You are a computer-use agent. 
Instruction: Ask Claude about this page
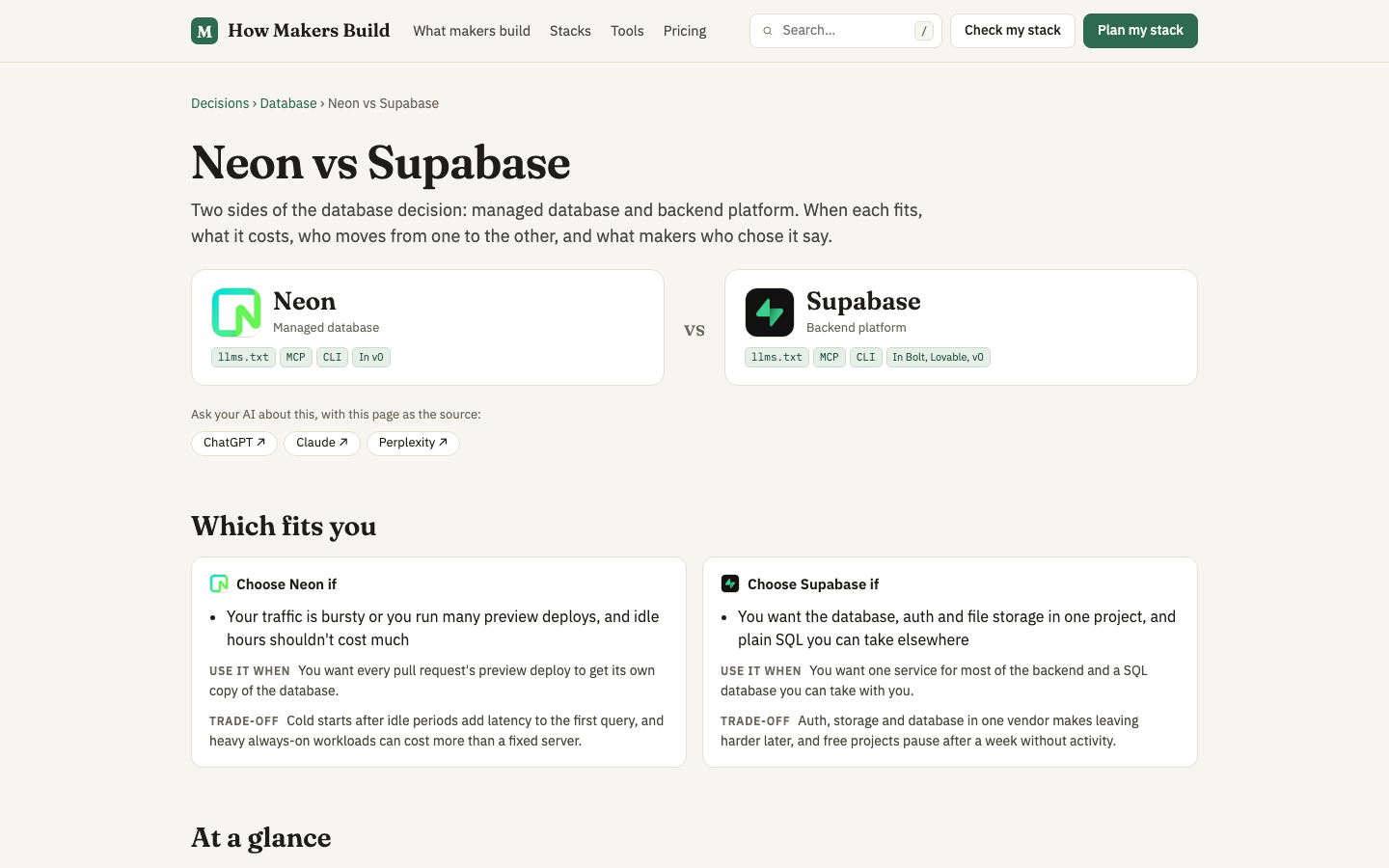(x=322, y=443)
